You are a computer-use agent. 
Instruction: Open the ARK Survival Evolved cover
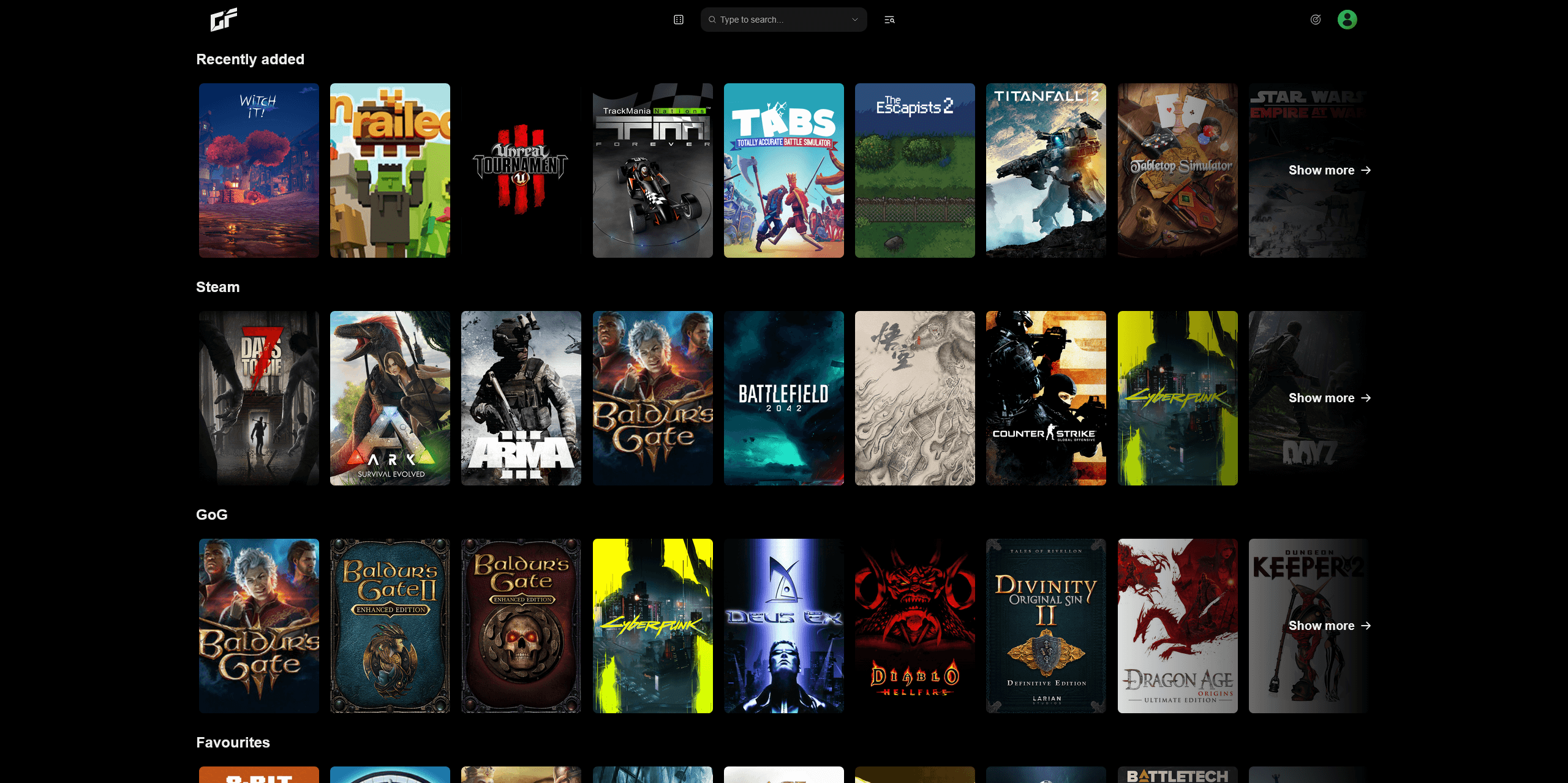click(x=390, y=398)
